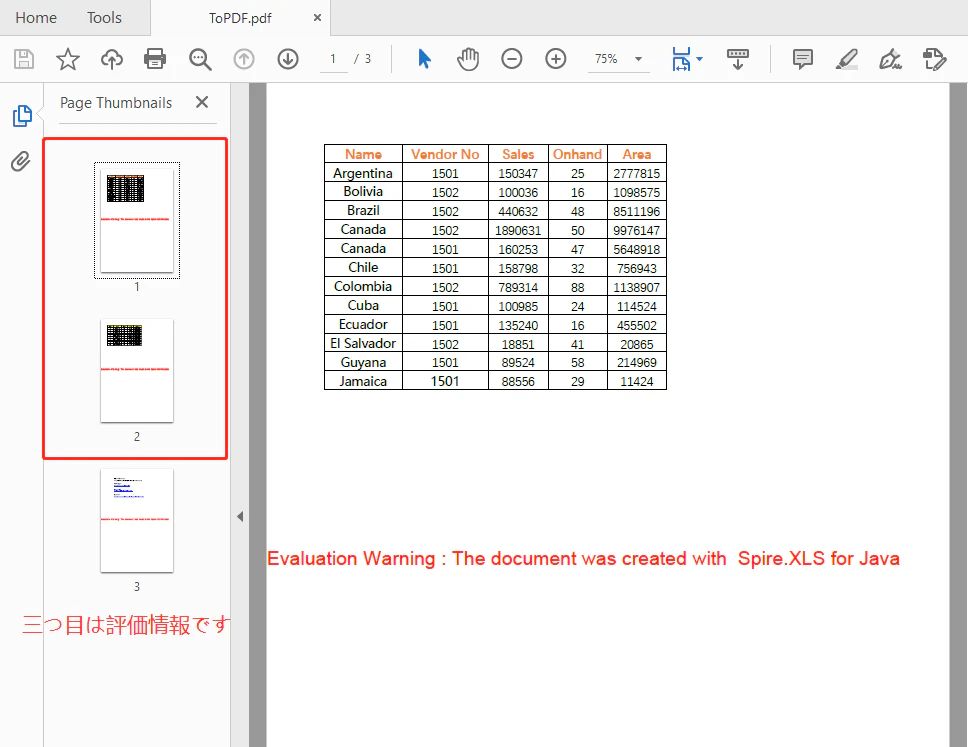Switch to the Home tab
Screen dimensions: 968x747
[36, 18]
